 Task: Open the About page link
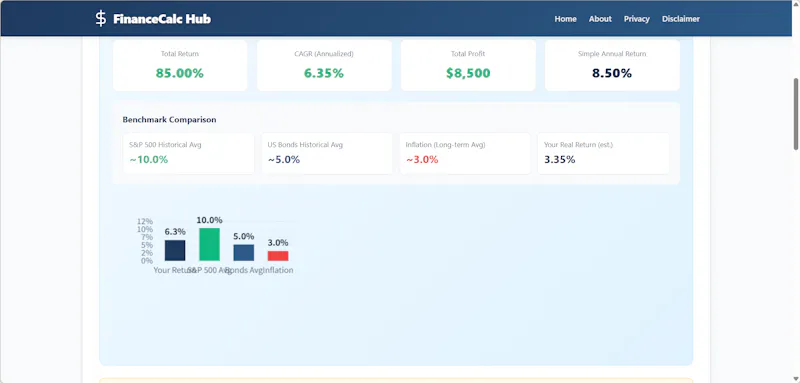tap(600, 19)
